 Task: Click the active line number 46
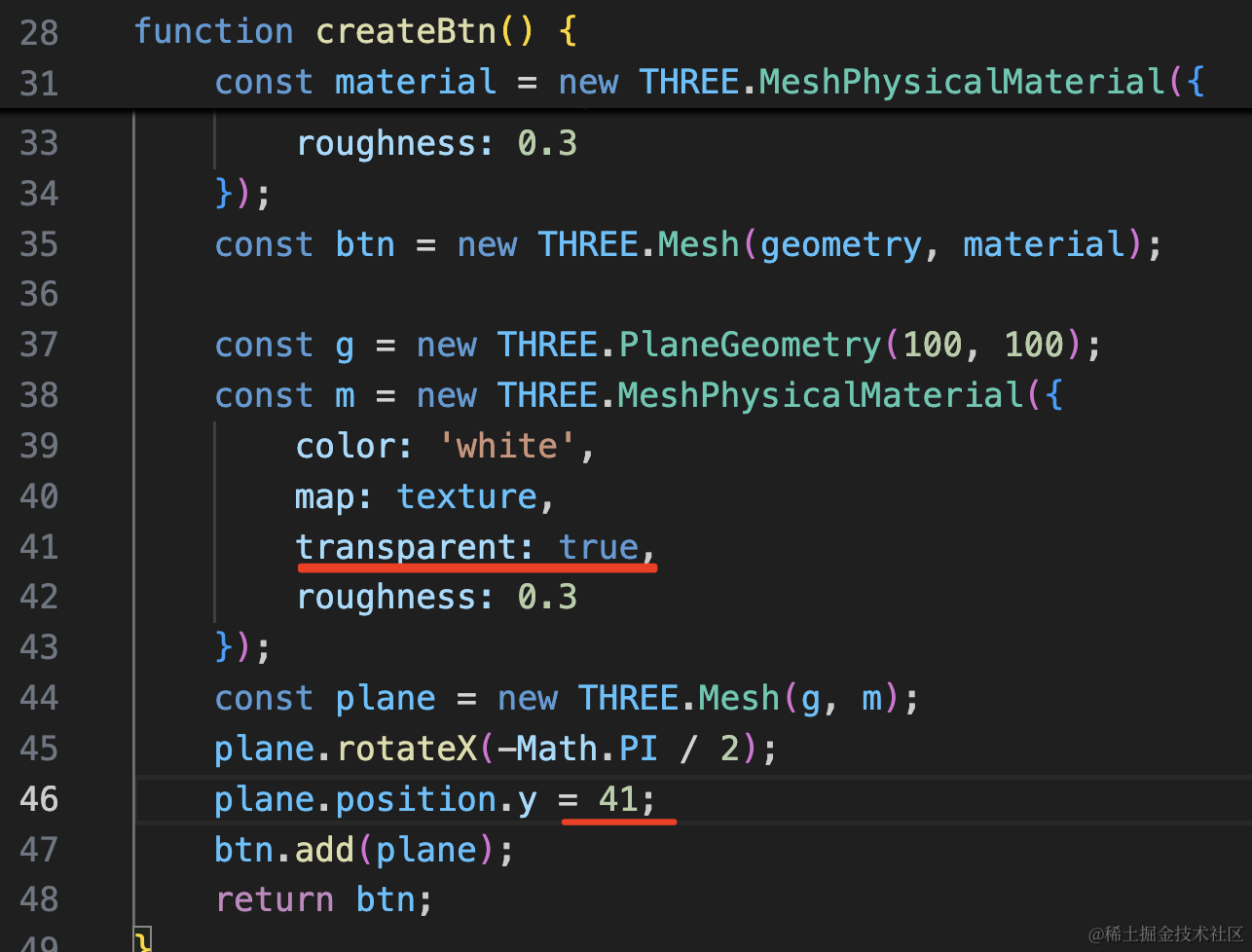[39, 799]
